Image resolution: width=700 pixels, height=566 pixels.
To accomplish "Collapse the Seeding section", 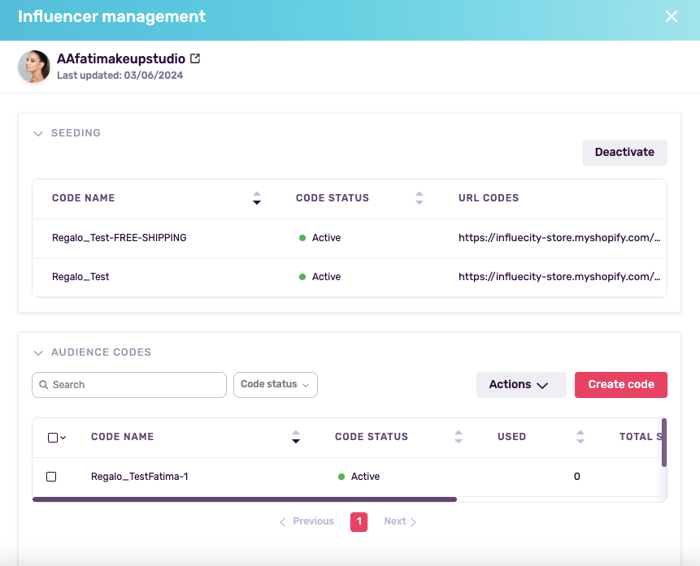I will tap(38, 133).
